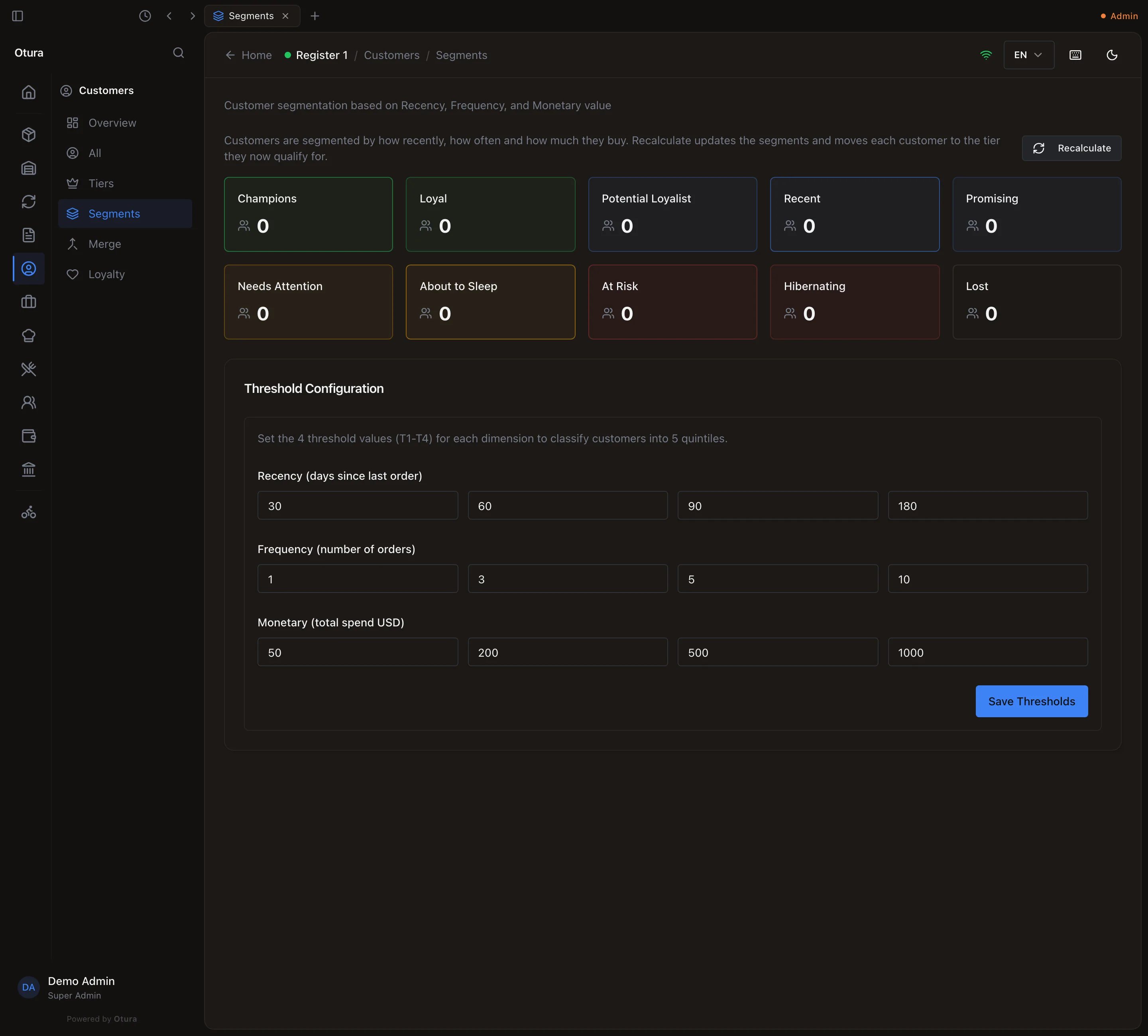Toggle dark mode with the moon icon

click(1112, 55)
